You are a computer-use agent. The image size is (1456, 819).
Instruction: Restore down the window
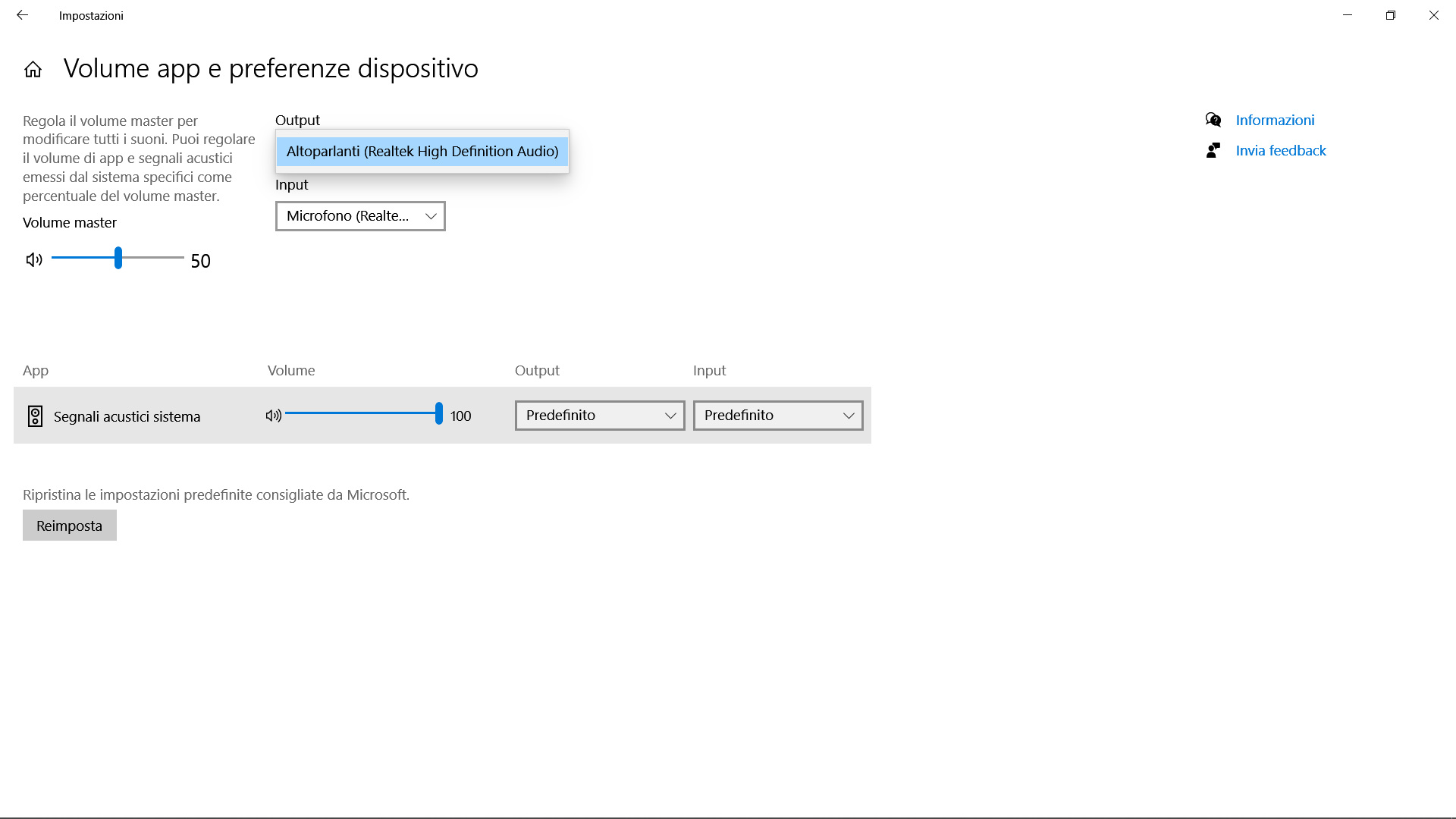(1390, 15)
